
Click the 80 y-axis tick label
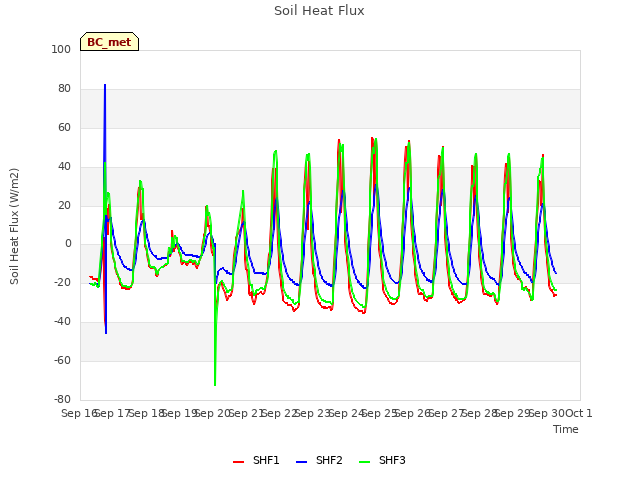[x=64, y=89]
